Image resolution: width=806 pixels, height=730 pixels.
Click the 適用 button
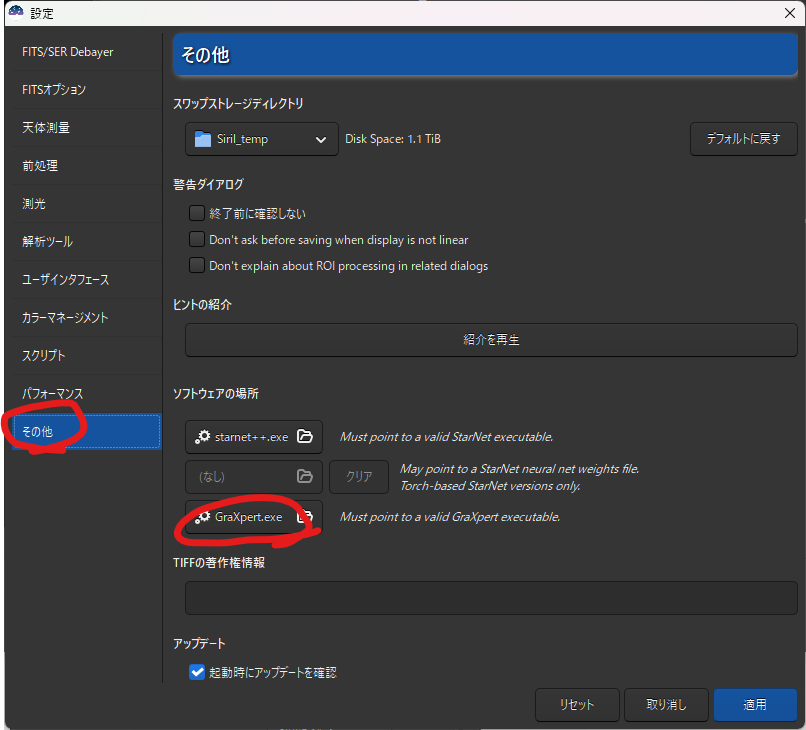tap(755, 705)
